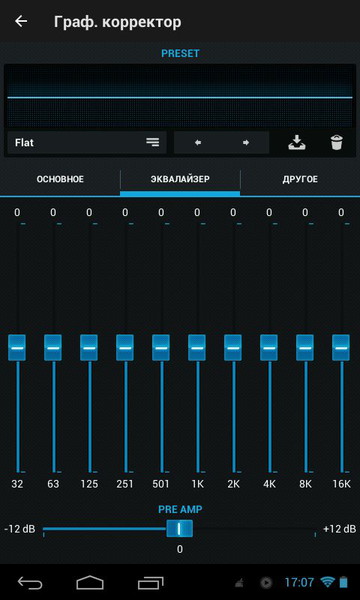Open the Flat preset list
The height and width of the screenshot is (600, 360).
point(87,143)
